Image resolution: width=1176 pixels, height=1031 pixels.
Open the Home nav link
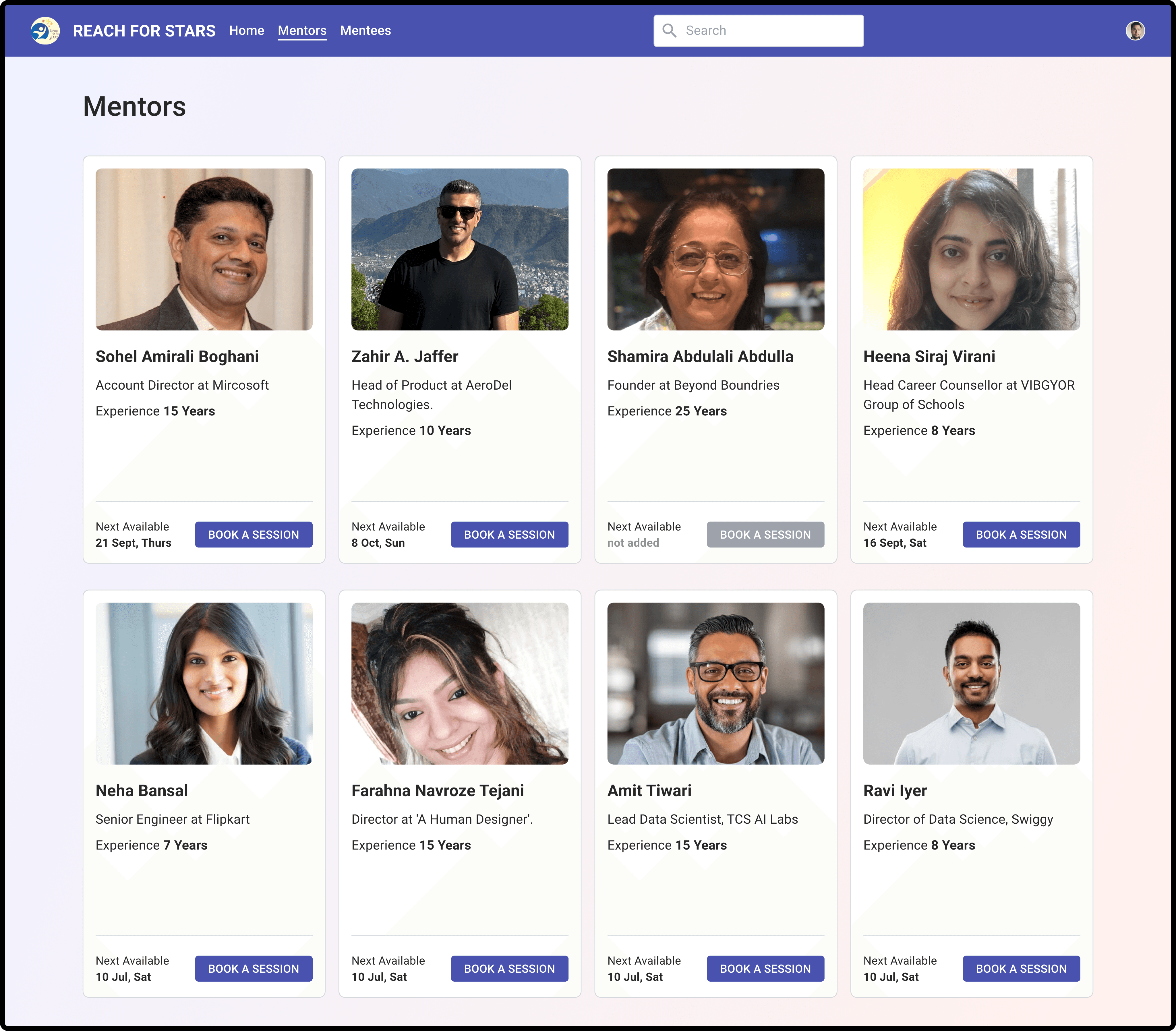click(246, 30)
